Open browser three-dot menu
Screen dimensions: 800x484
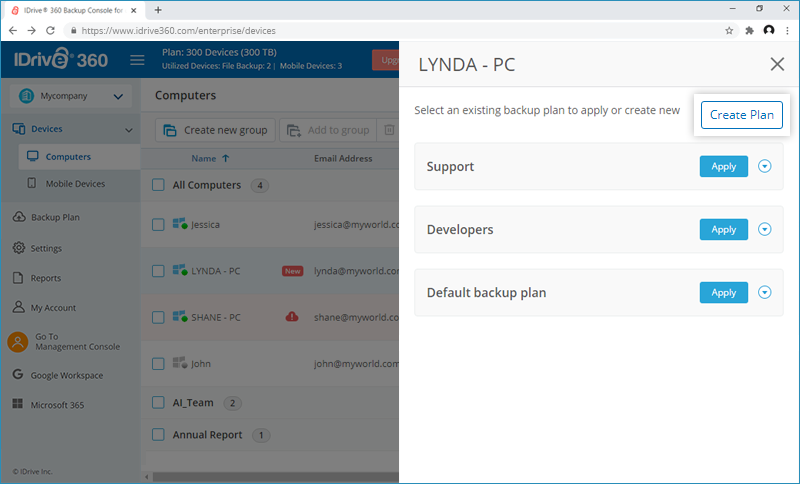[787, 31]
